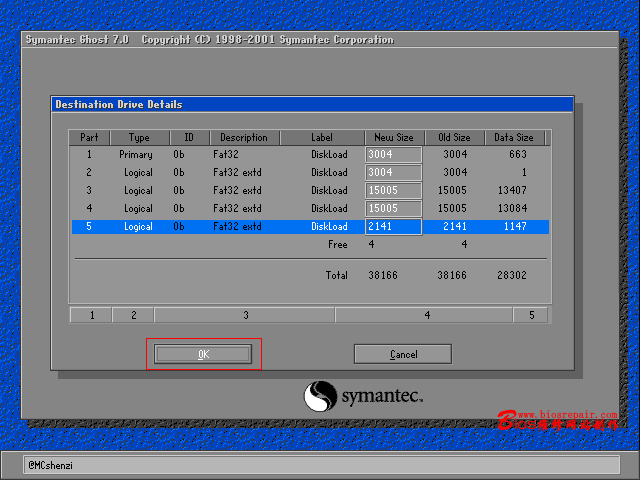Click the Description column header
The height and width of the screenshot is (480, 640).
244,138
